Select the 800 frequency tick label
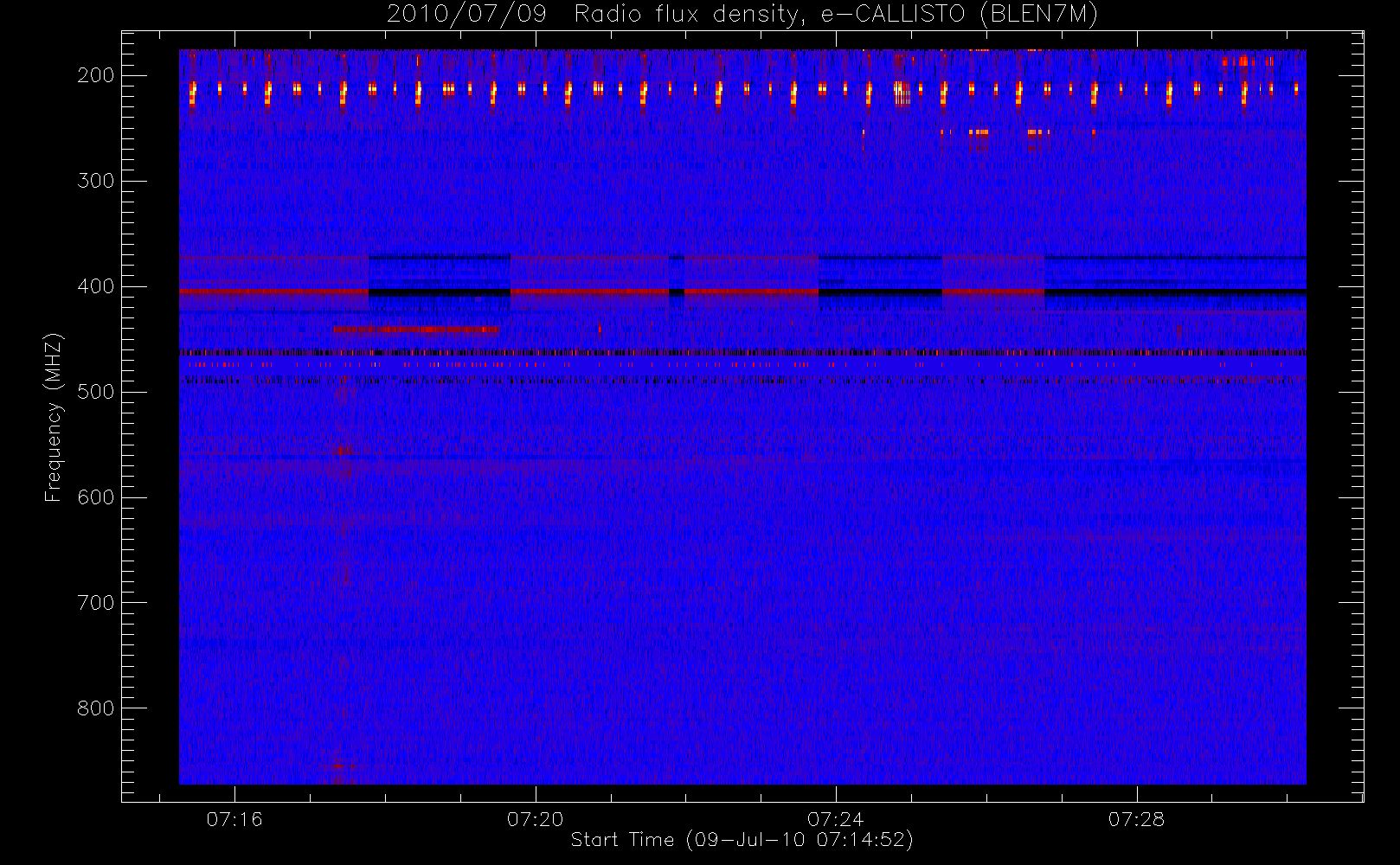 pos(95,708)
